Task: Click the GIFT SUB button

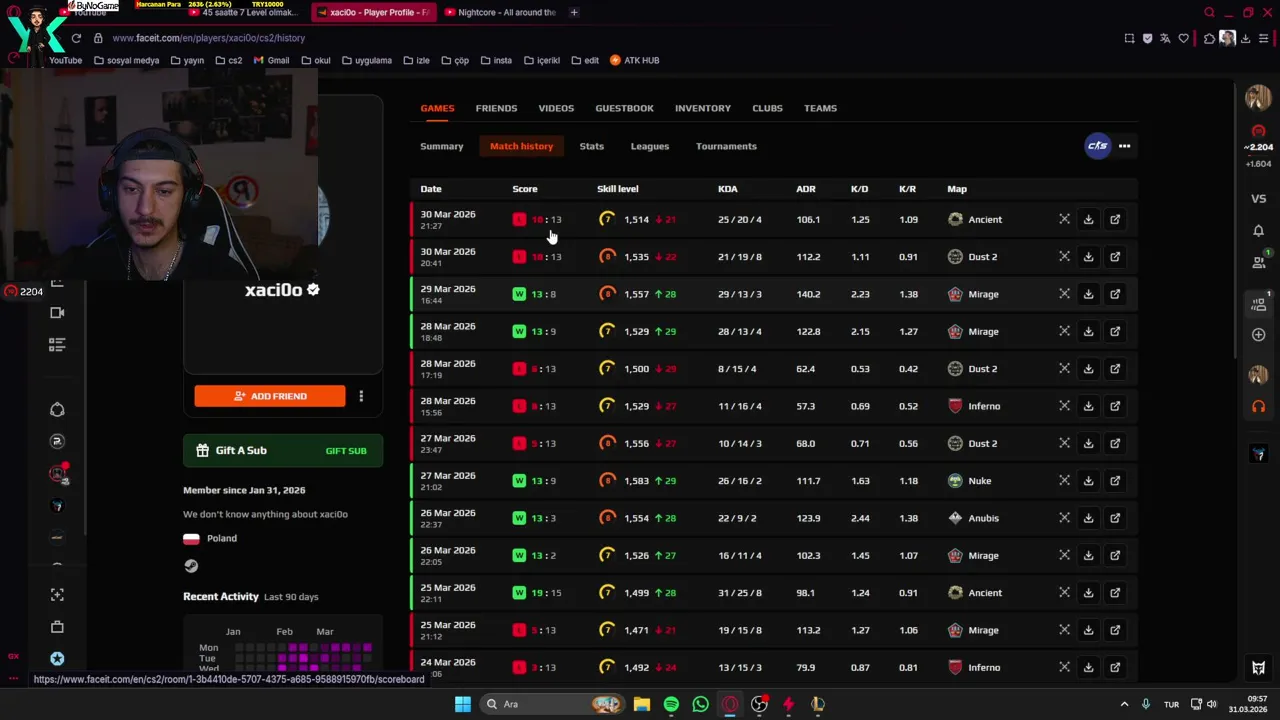Action: pyautogui.click(x=346, y=451)
